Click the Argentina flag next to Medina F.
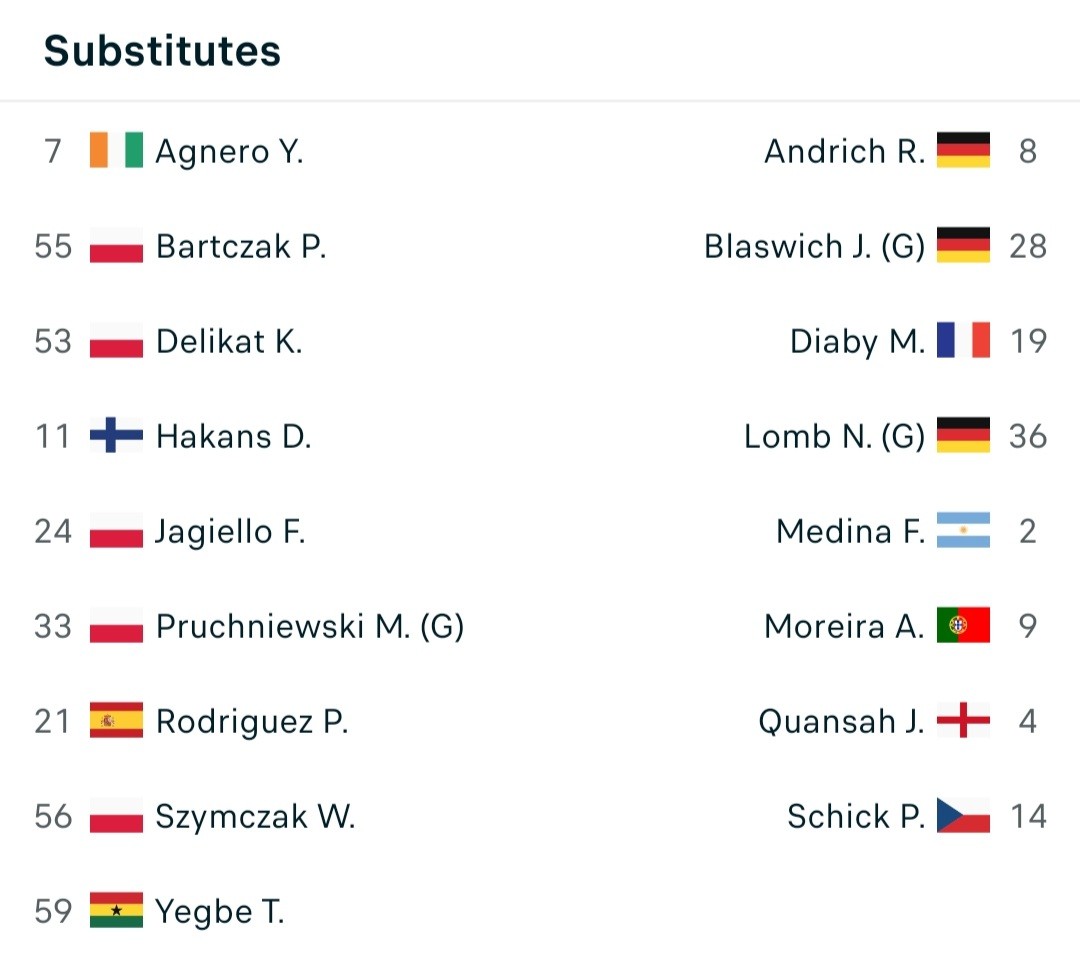This screenshot has height=963, width=1080. click(964, 530)
